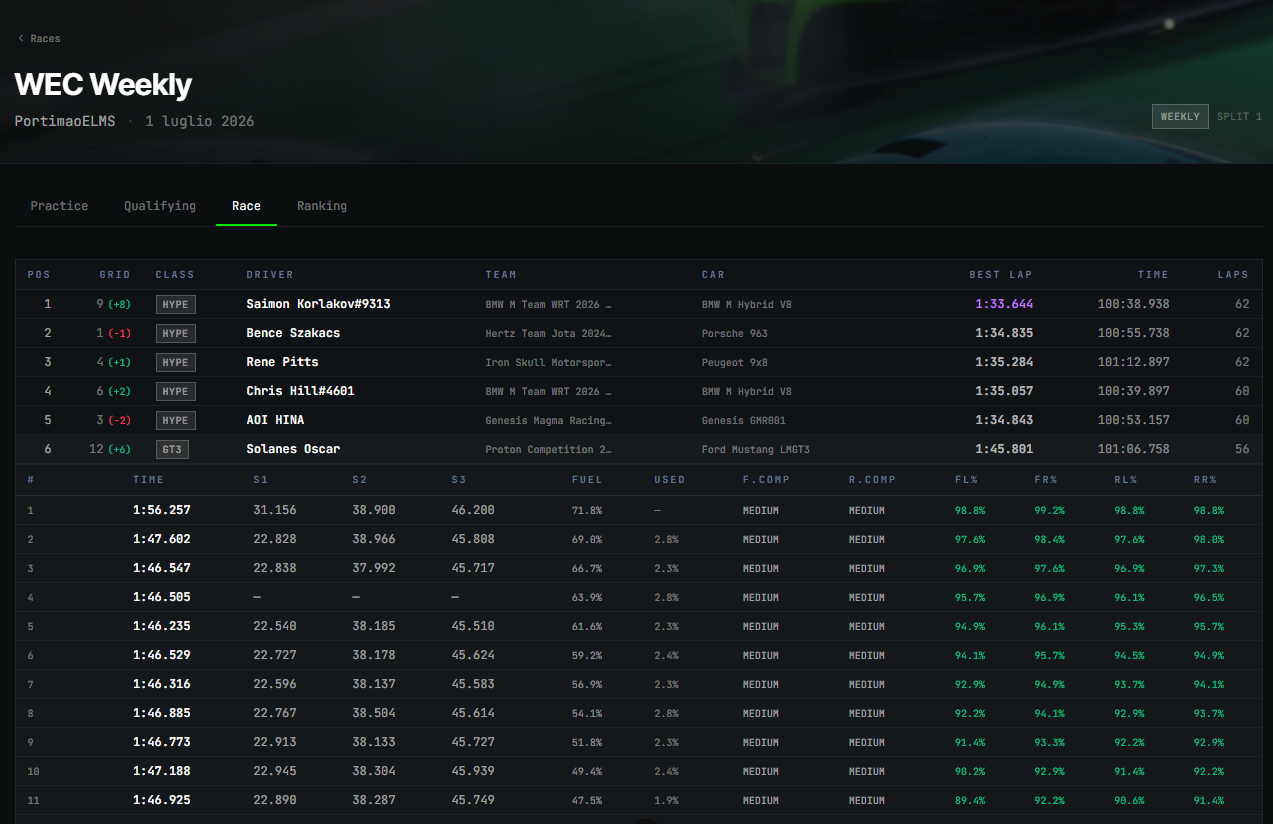Select lap time 1:47.602
Screen dimensions: 1273x824
(161, 539)
